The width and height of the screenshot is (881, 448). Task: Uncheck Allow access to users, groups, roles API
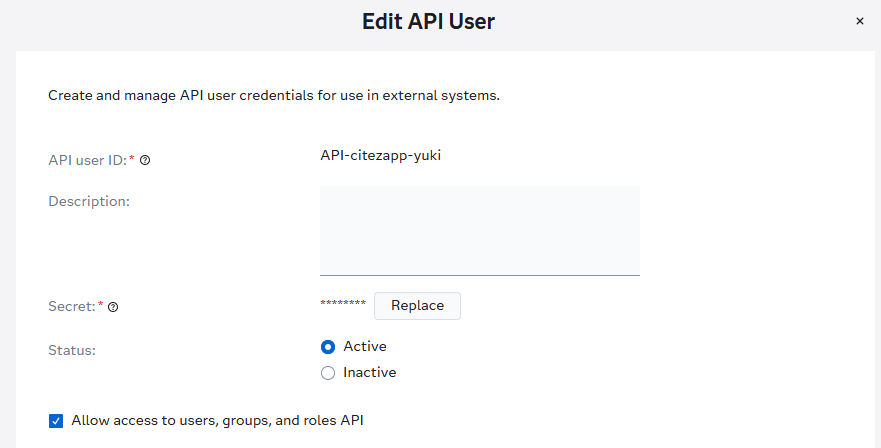click(x=56, y=421)
